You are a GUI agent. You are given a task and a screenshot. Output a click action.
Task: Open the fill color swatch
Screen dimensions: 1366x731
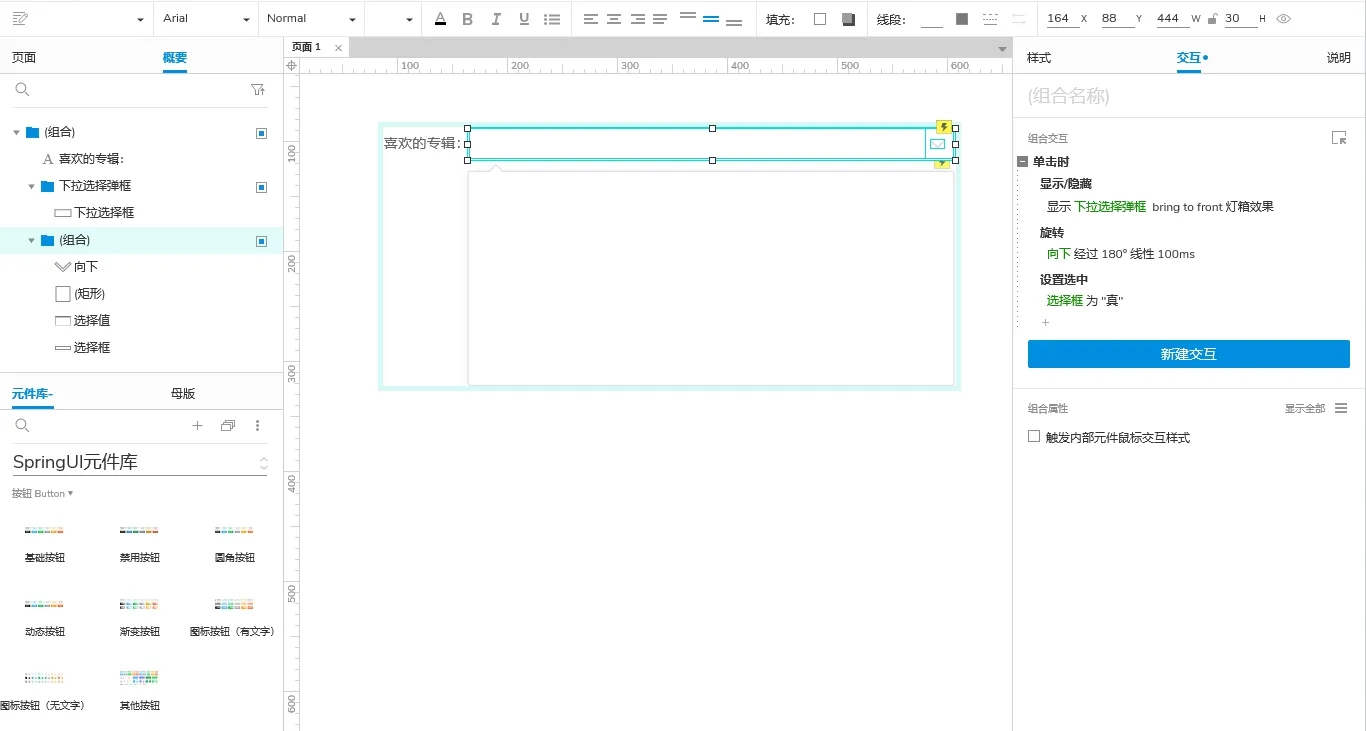click(820, 19)
